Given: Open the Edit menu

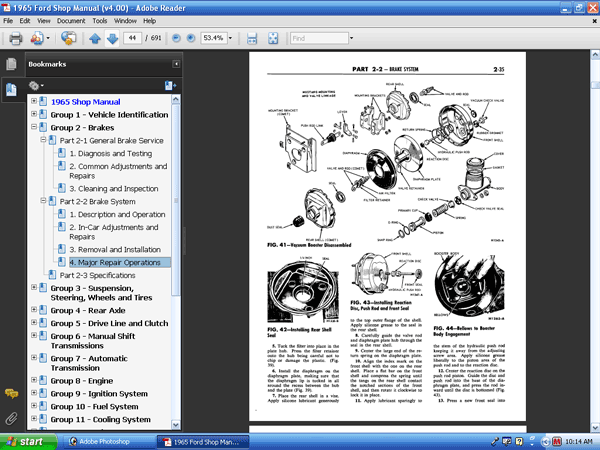Looking at the screenshot, I should pos(25,21).
